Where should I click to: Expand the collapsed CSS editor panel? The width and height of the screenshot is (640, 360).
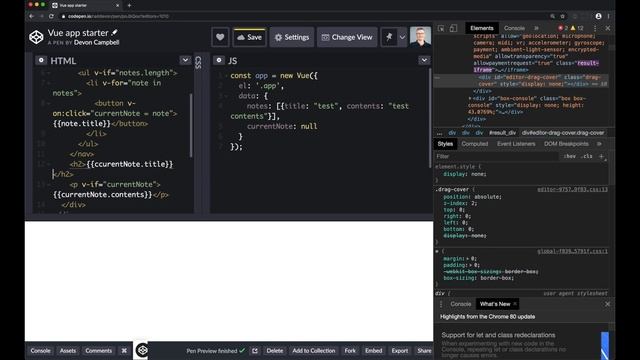coord(198,62)
